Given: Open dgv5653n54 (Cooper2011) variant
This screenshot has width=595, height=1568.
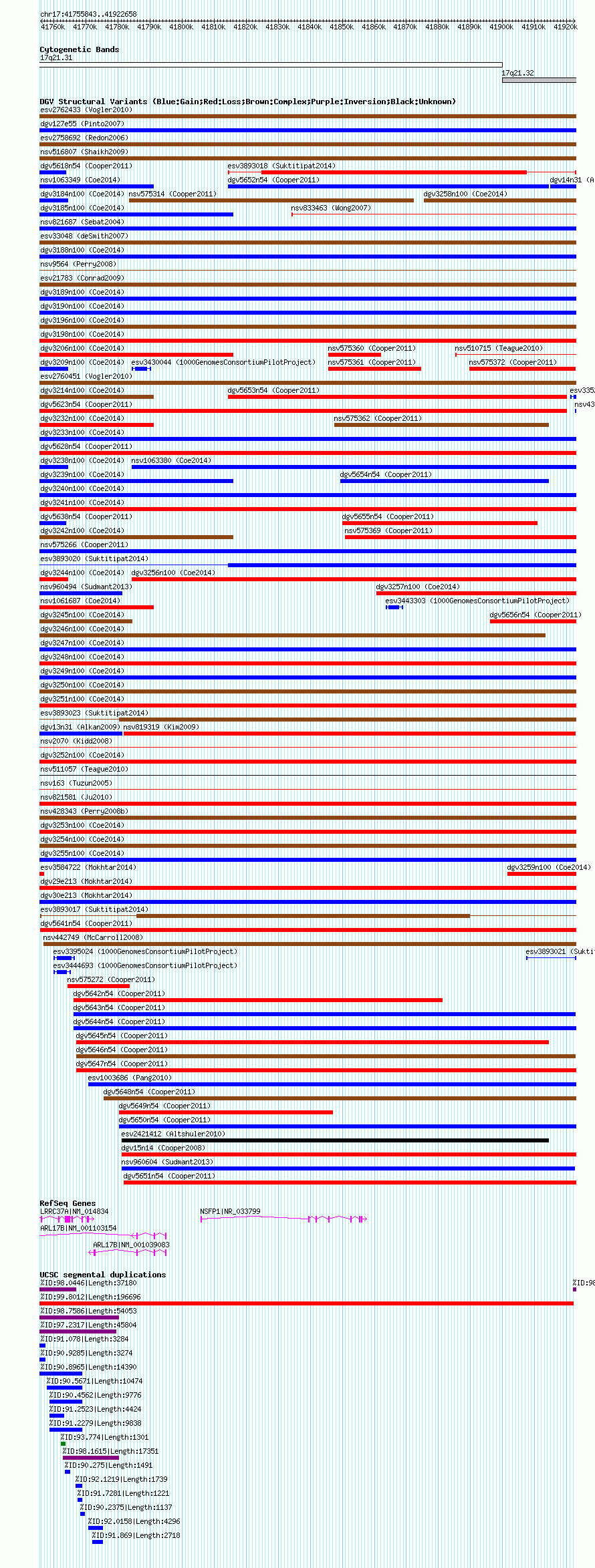Looking at the screenshot, I should [x=273, y=390].
